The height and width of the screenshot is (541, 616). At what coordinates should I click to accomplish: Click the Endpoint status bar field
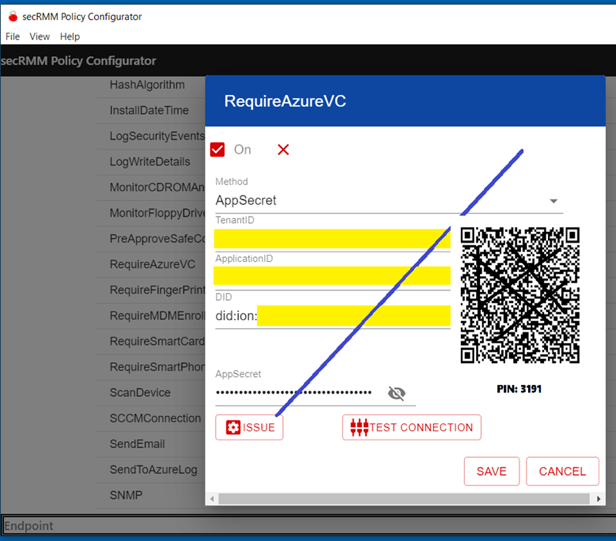[x=308, y=525]
